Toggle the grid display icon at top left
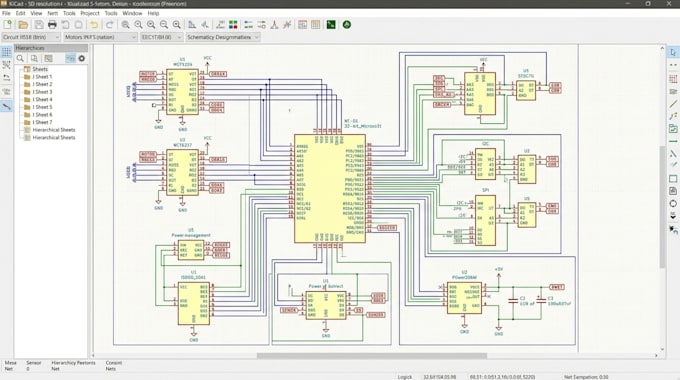This screenshot has width=680, height=380. pyautogui.click(x=7, y=52)
